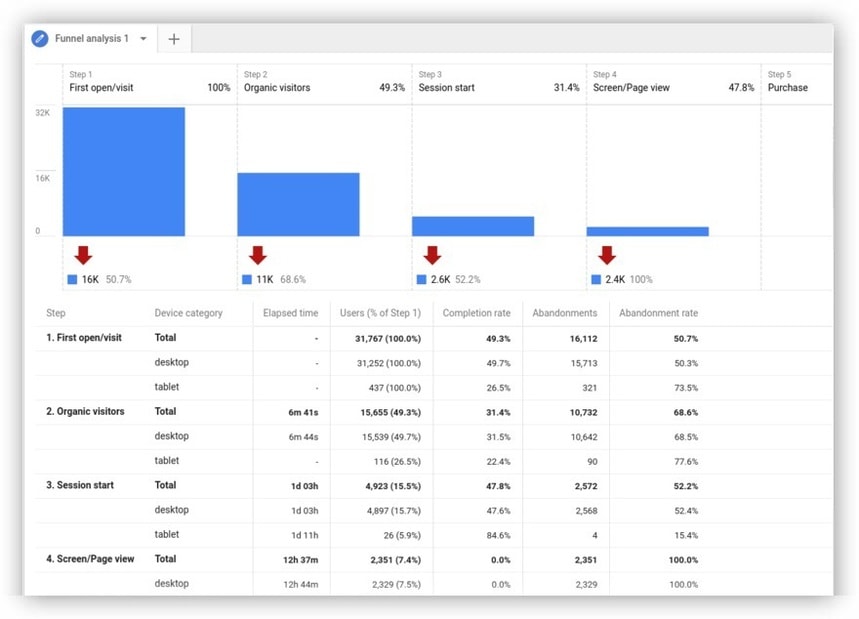Image resolution: width=859 pixels, height=619 pixels.
Task: Click the Elapsed time column header
Action: point(290,312)
